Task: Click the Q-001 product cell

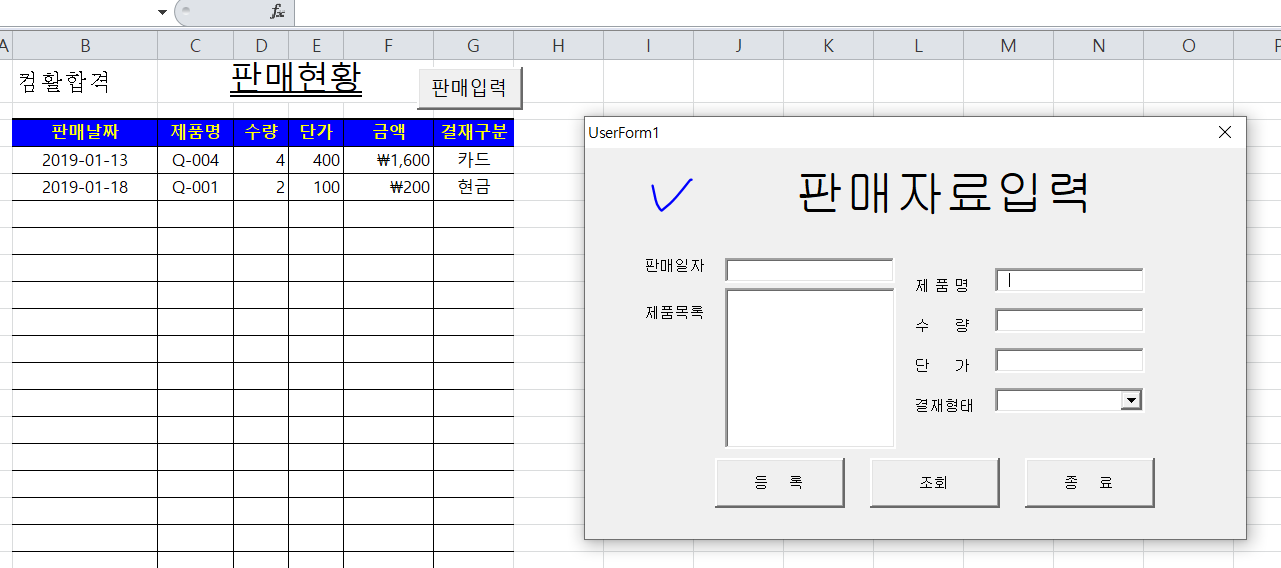Action: [195, 187]
